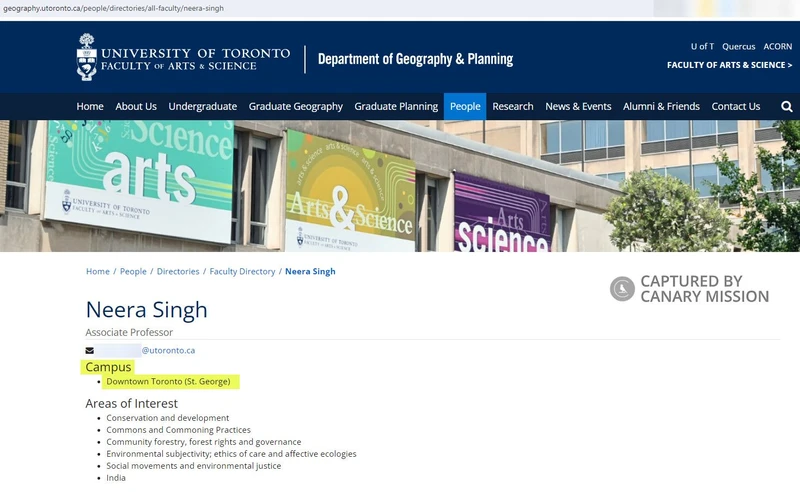Image resolution: width=800 pixels, height=492 pixels.
Task: Open the Quercus link
Action: tap(738, 46)
